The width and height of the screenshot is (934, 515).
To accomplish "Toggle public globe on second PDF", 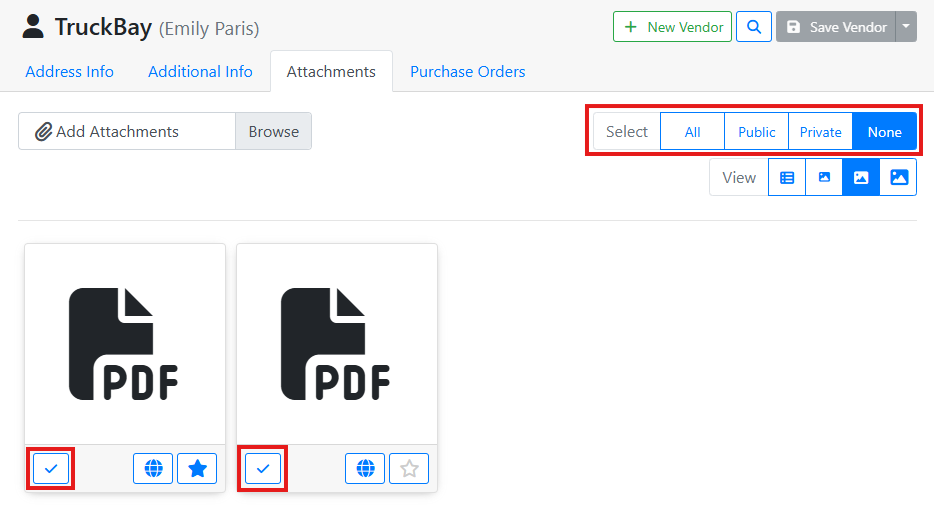I will 365,468.
